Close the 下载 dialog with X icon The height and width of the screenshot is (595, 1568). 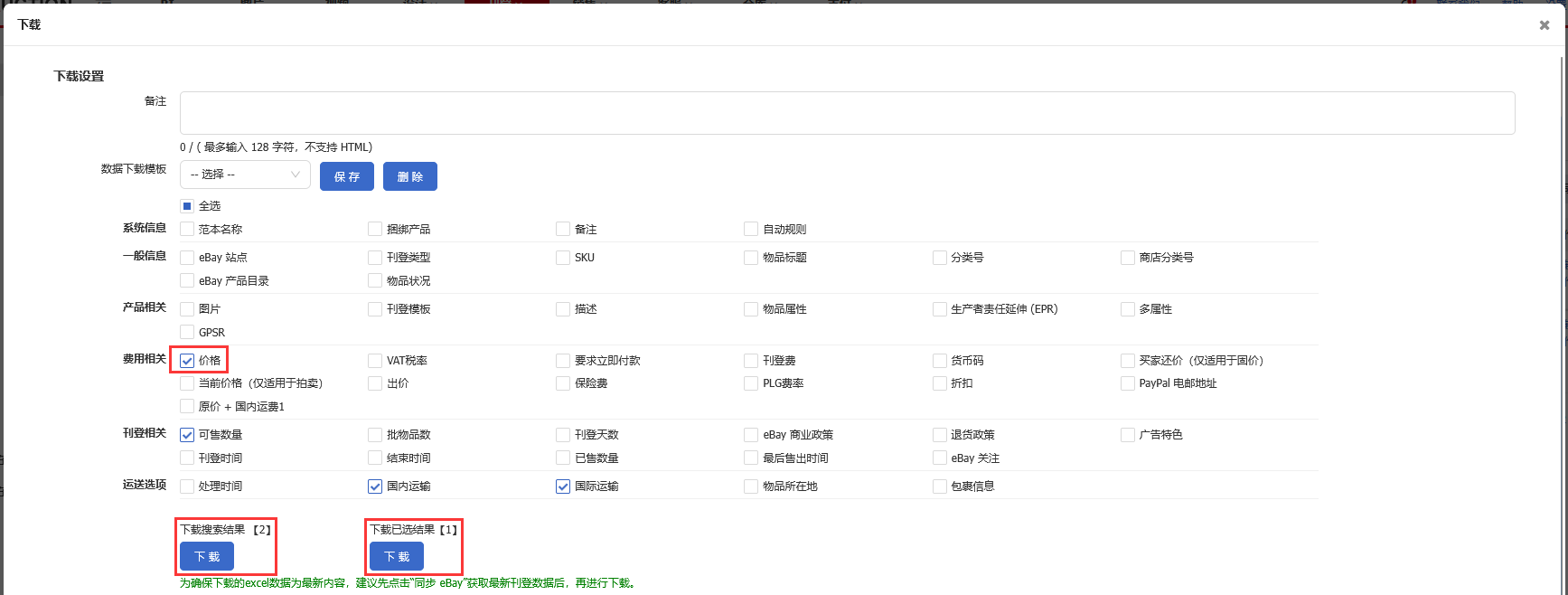click(1544, 25)
